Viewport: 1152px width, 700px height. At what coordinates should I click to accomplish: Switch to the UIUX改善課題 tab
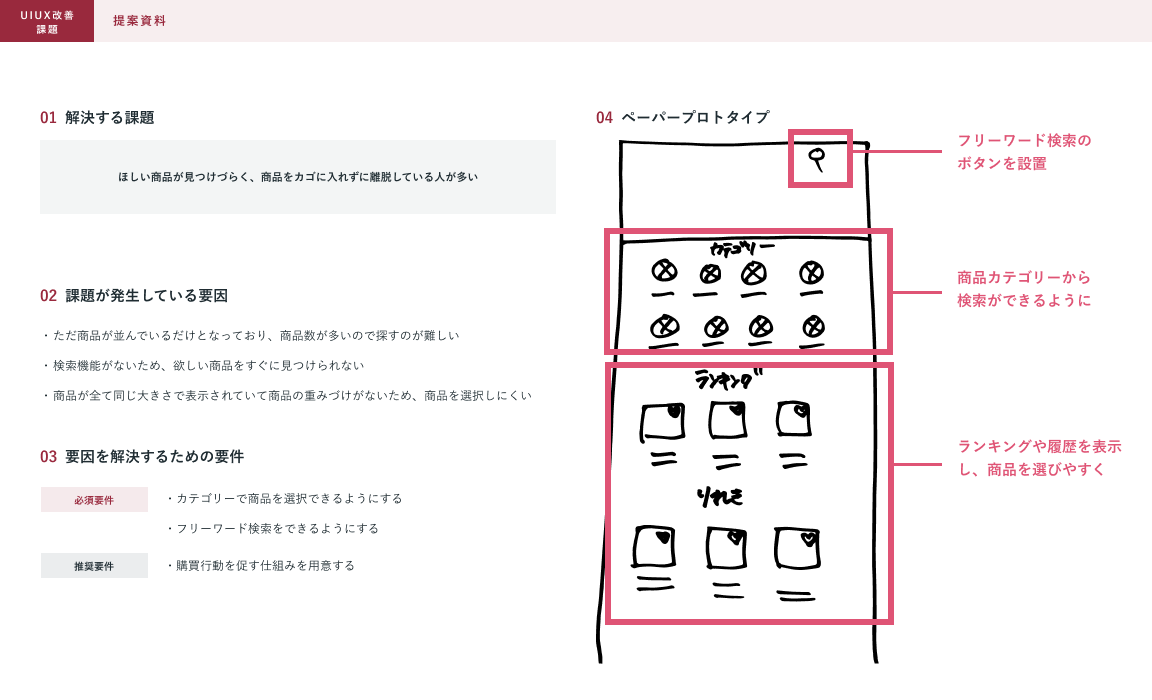point(47,21)
